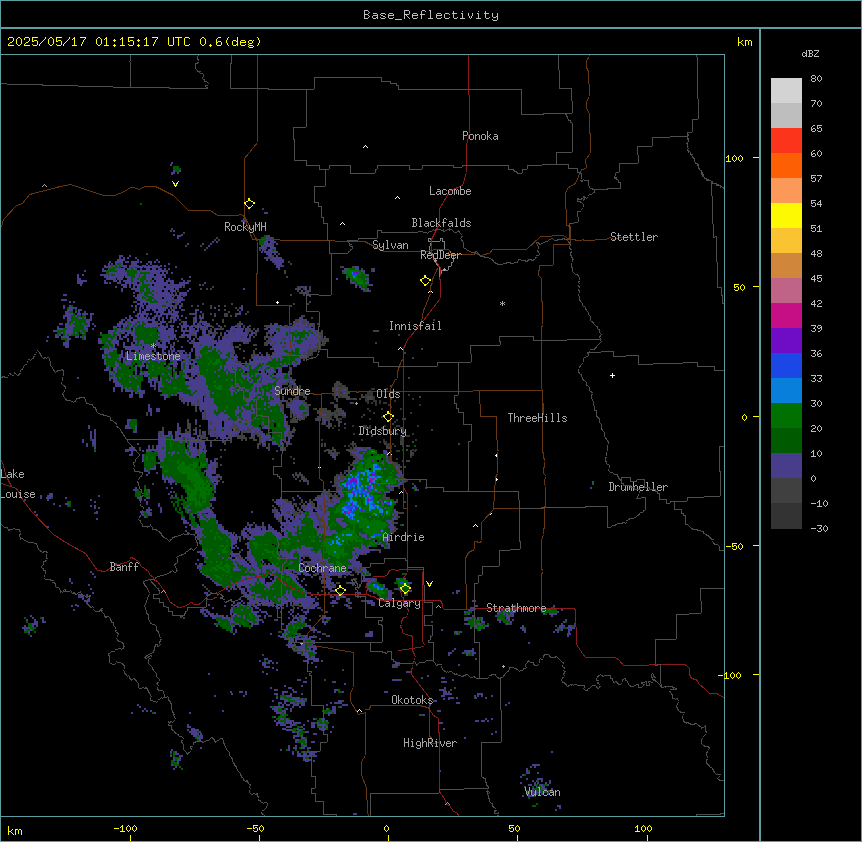
Task: Click the white asterisk marker east of Innisfail
Action: pyautogui.click(x=502, y=303)
